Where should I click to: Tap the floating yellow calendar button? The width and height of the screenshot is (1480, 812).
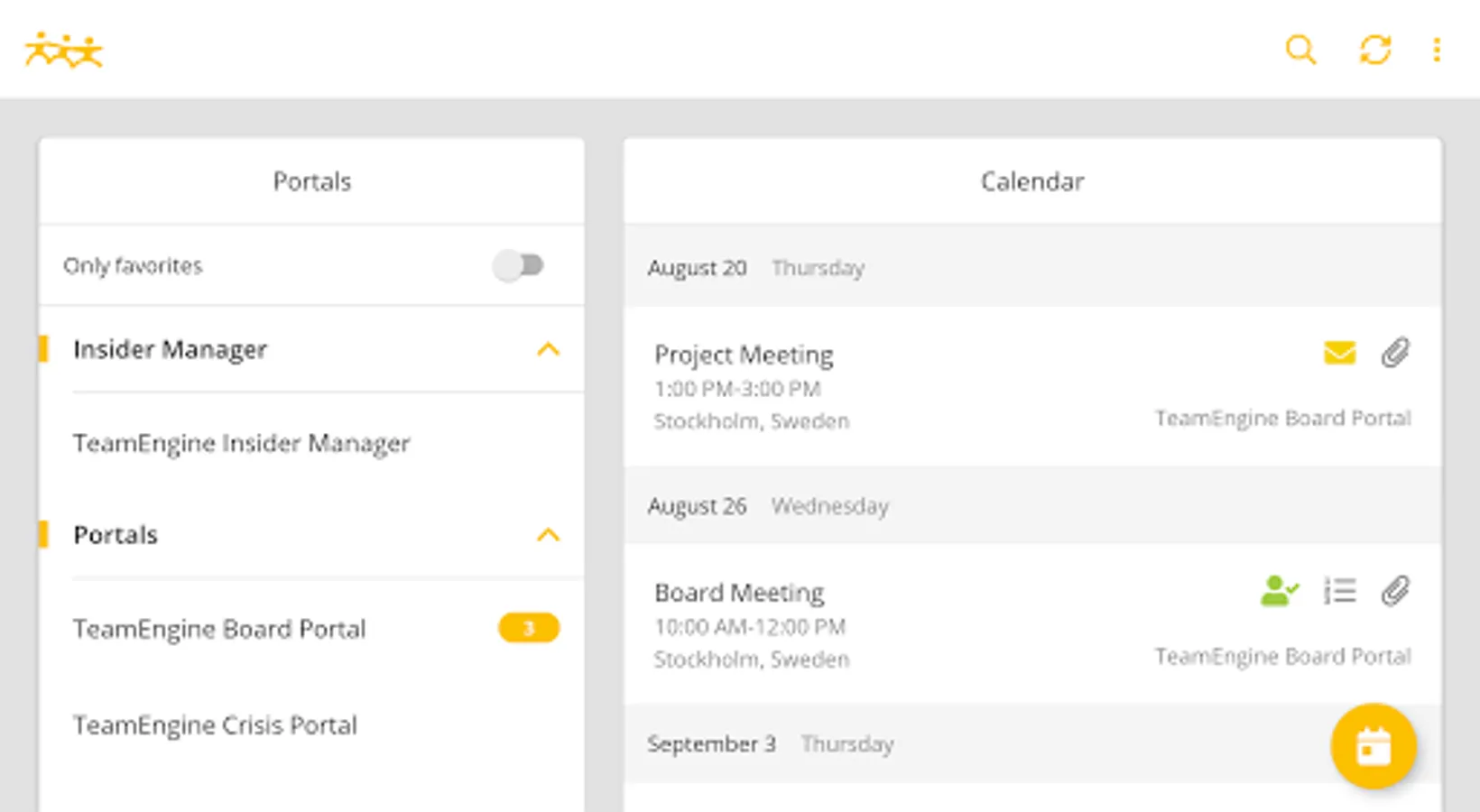click(1373, 746)
